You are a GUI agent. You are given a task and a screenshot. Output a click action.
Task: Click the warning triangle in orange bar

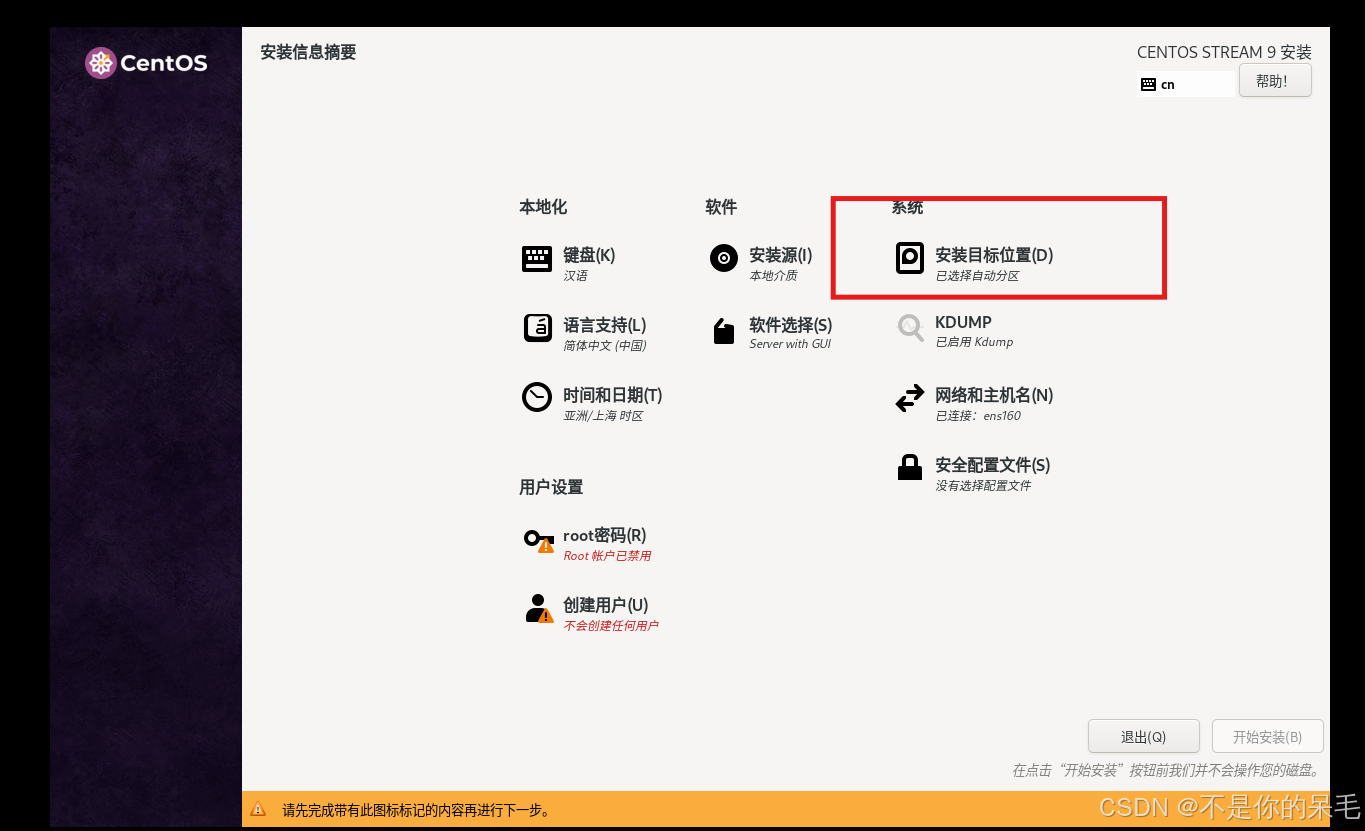[x=258, y=809]
